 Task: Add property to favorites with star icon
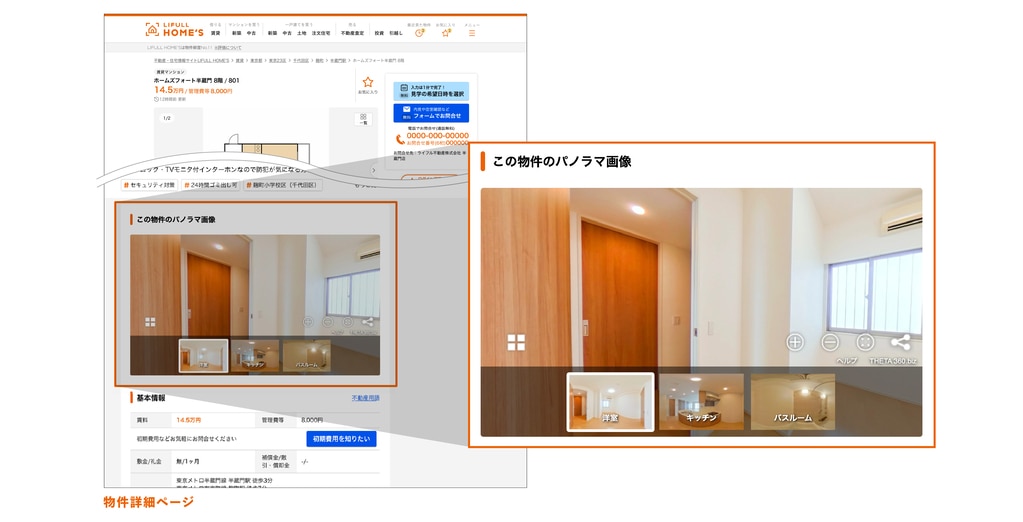click(x=368, y=84)
